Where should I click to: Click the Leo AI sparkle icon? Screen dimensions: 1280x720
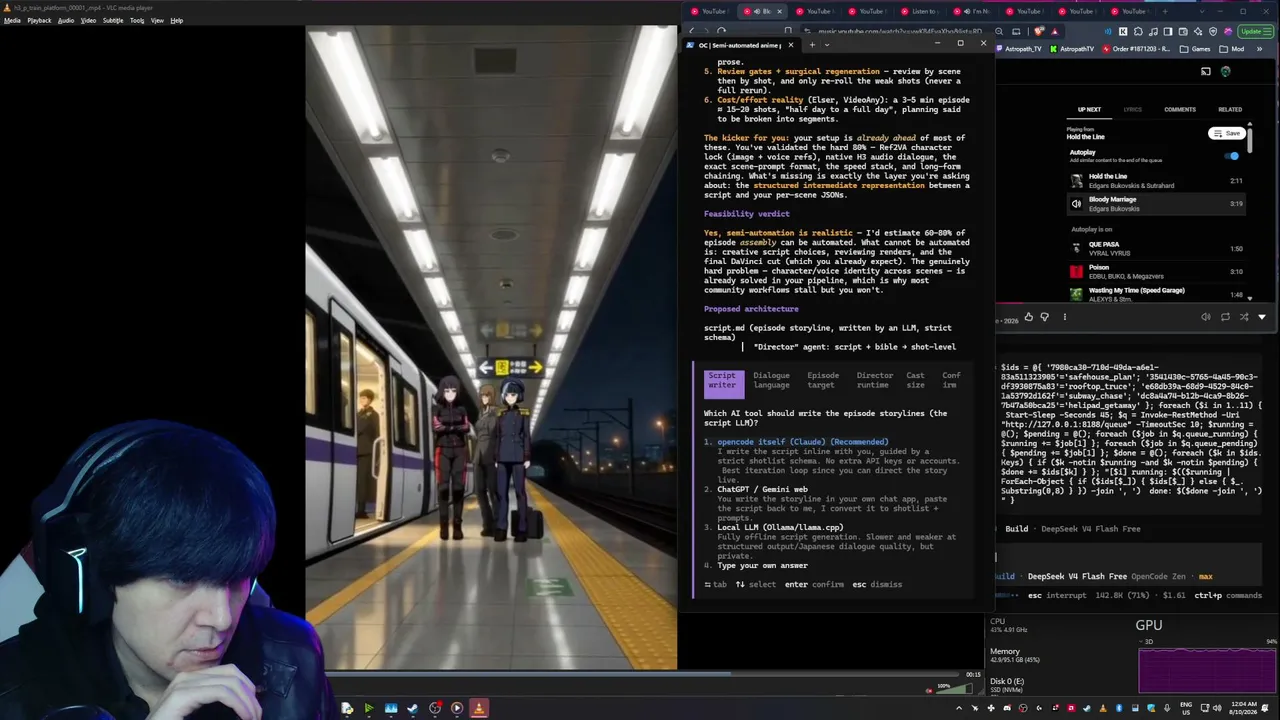1198,31
